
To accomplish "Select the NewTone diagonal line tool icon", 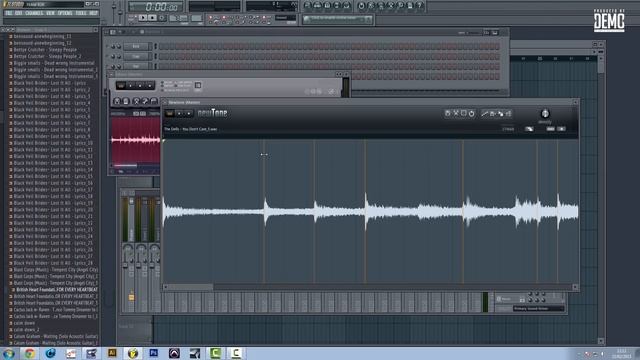I will [484, 113].
